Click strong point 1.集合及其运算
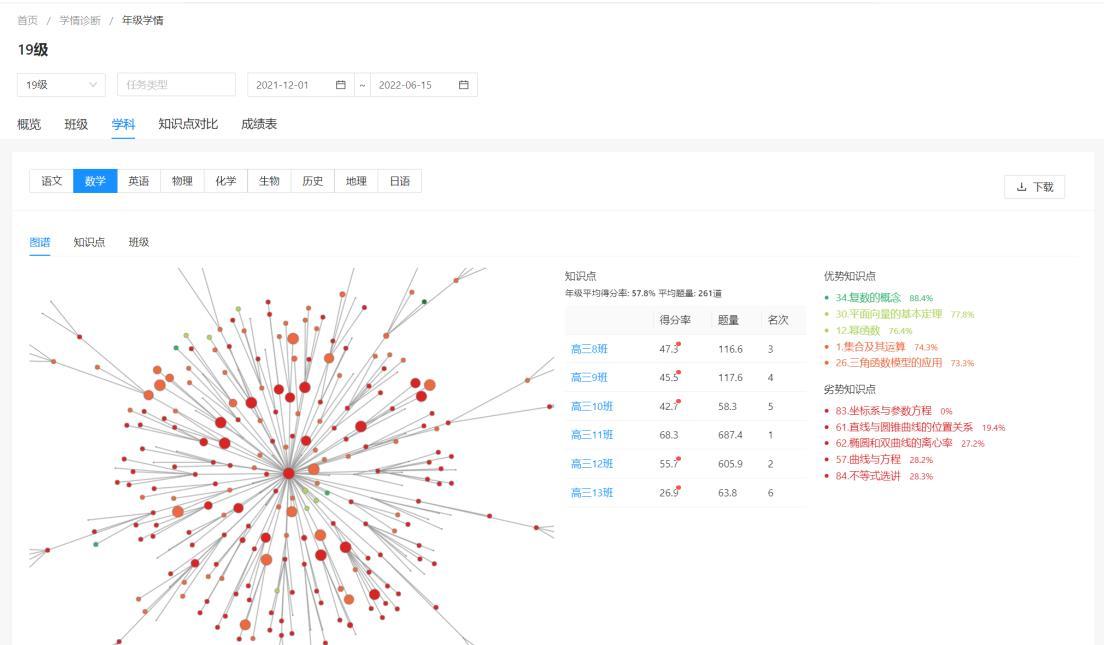Screen dimensions: 1104x645 870,346
